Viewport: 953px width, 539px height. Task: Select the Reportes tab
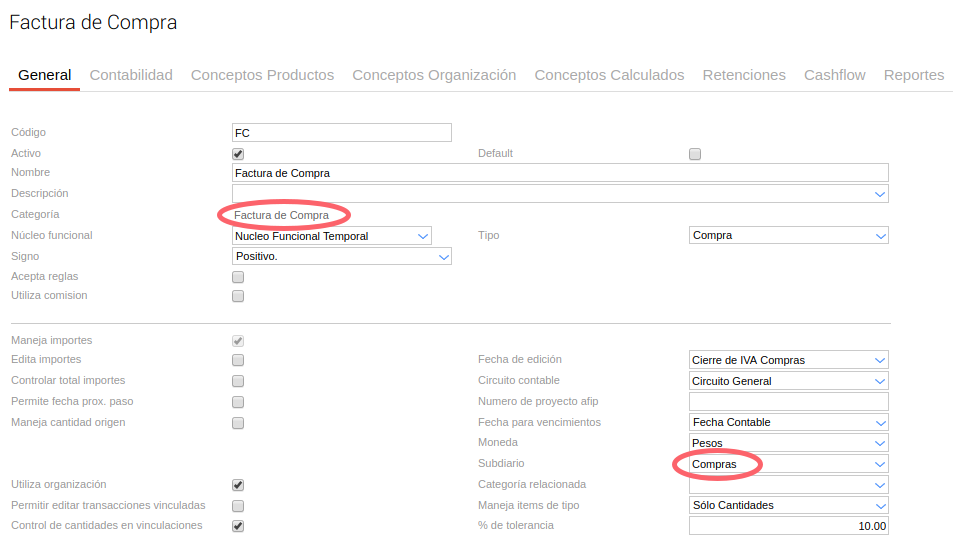[913, 75]
